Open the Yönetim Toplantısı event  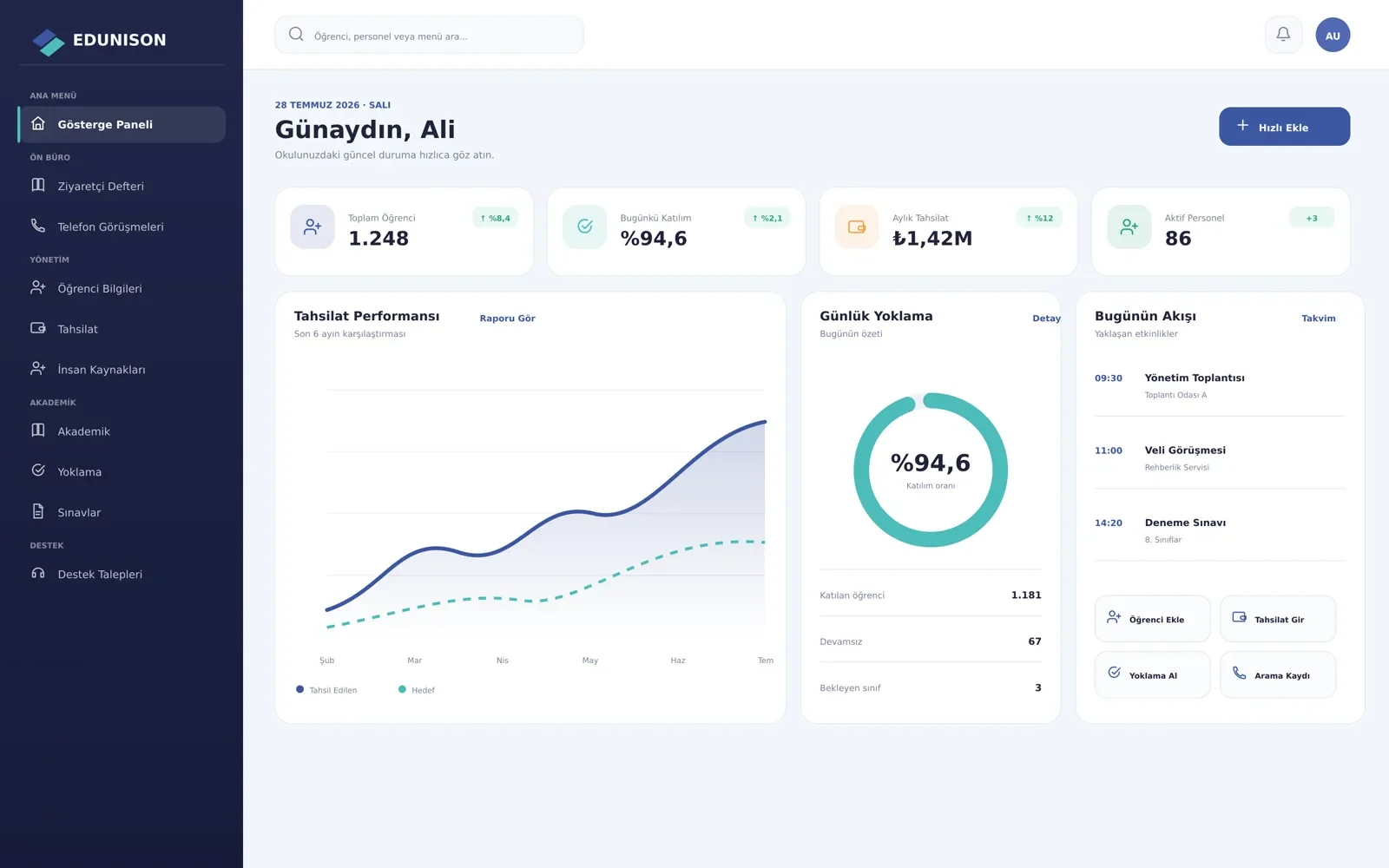click(x=1220, y=385)
